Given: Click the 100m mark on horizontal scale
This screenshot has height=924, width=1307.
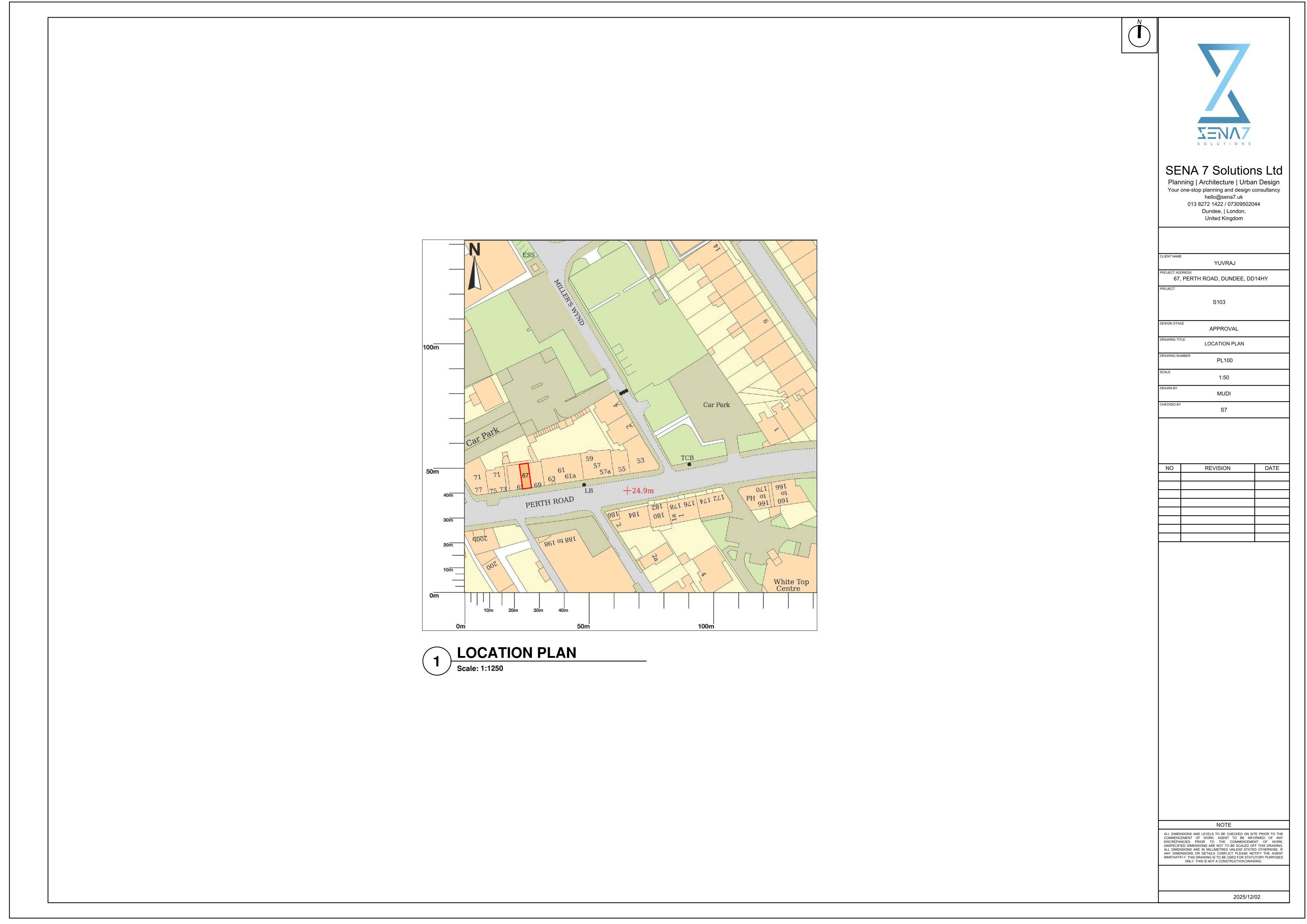Looking at the screenshot, I should tap(706, 626).
